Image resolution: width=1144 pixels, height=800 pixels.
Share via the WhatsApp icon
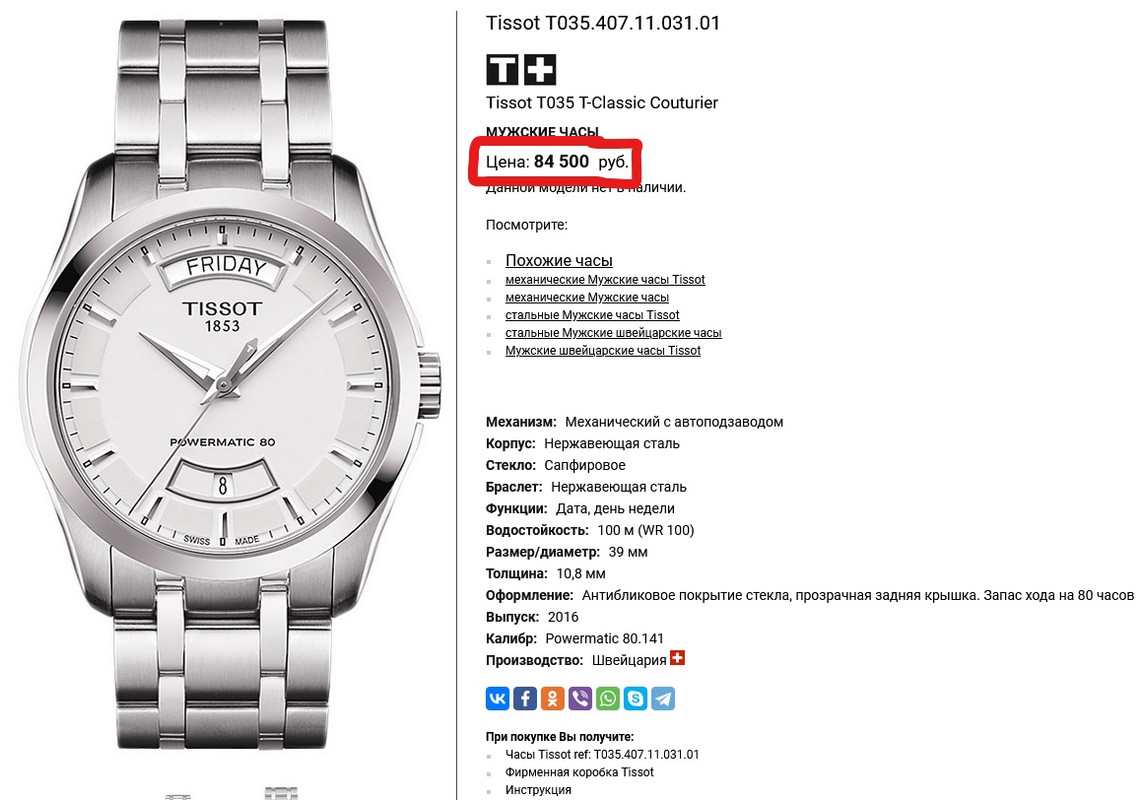[x=608, y=698]
